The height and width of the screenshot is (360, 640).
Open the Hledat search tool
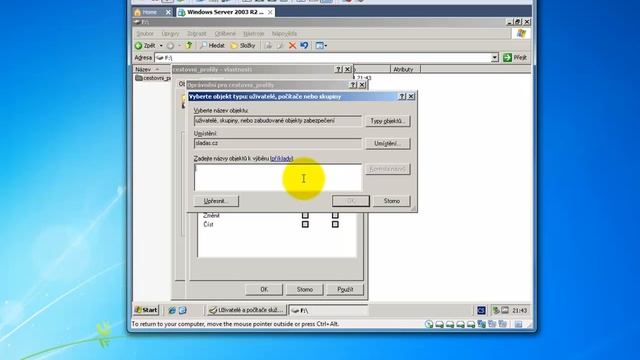212,45
